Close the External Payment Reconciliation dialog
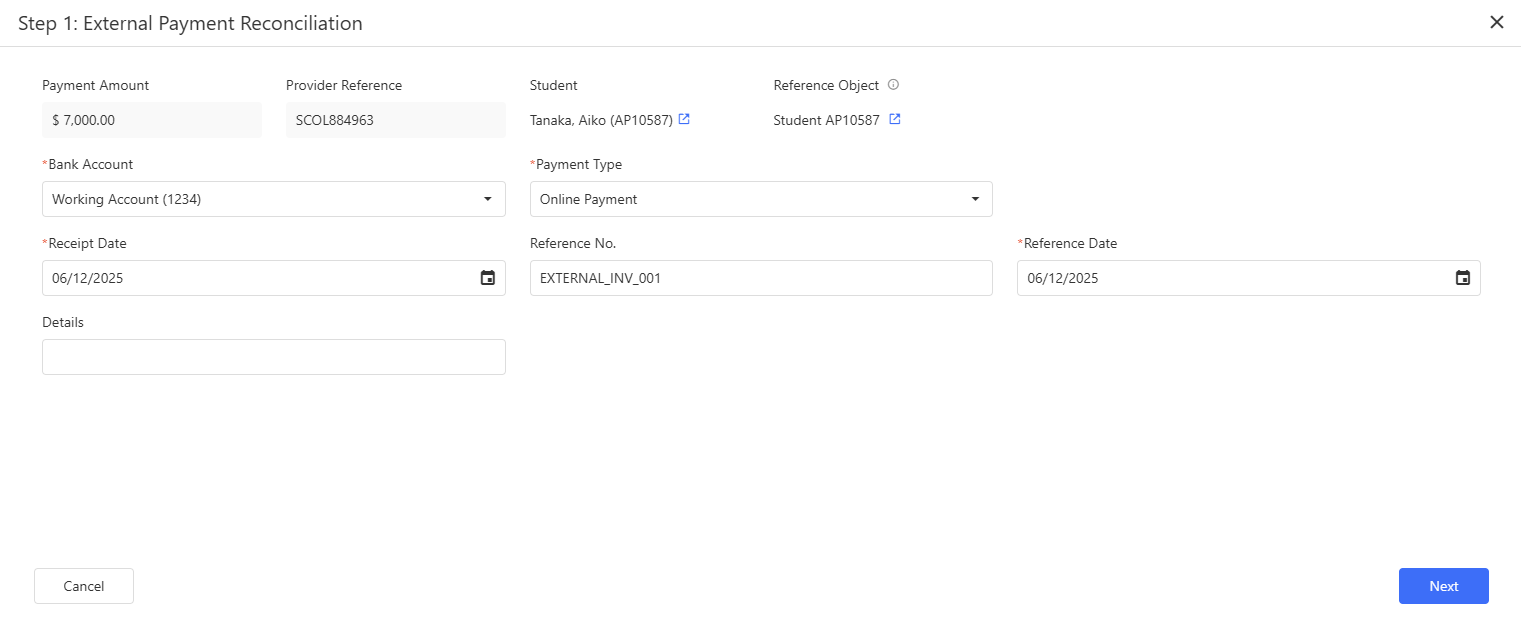The width and height of the screenshot is (1521, 629). click(x=1496, y=22)
